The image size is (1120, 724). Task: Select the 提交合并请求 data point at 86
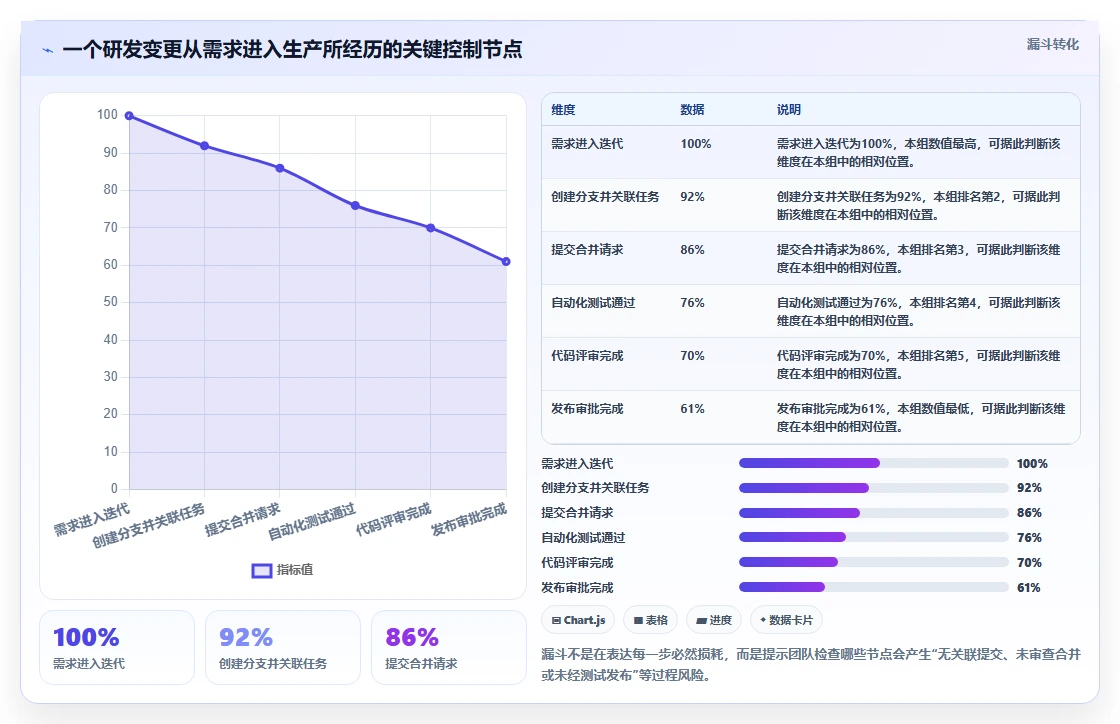(x=280, y=169)
